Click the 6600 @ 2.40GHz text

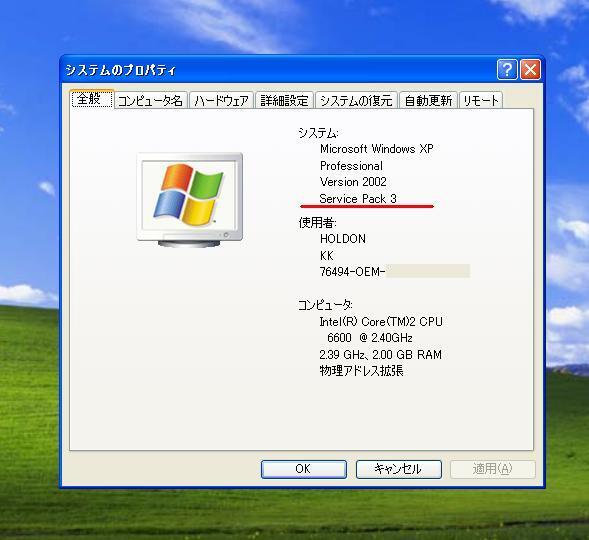point(370,338)
